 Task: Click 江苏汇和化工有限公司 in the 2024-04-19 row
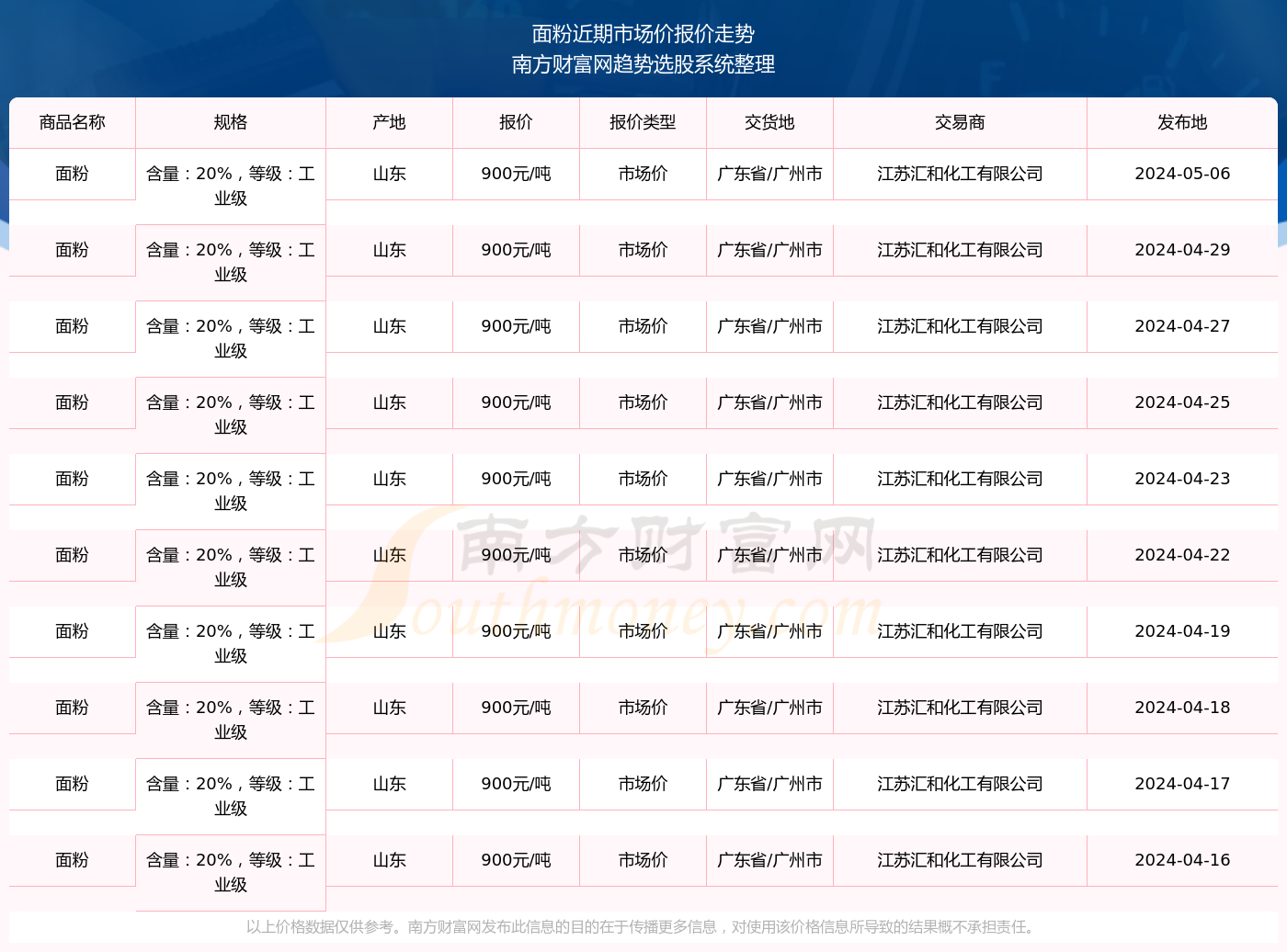click(961, 631)
